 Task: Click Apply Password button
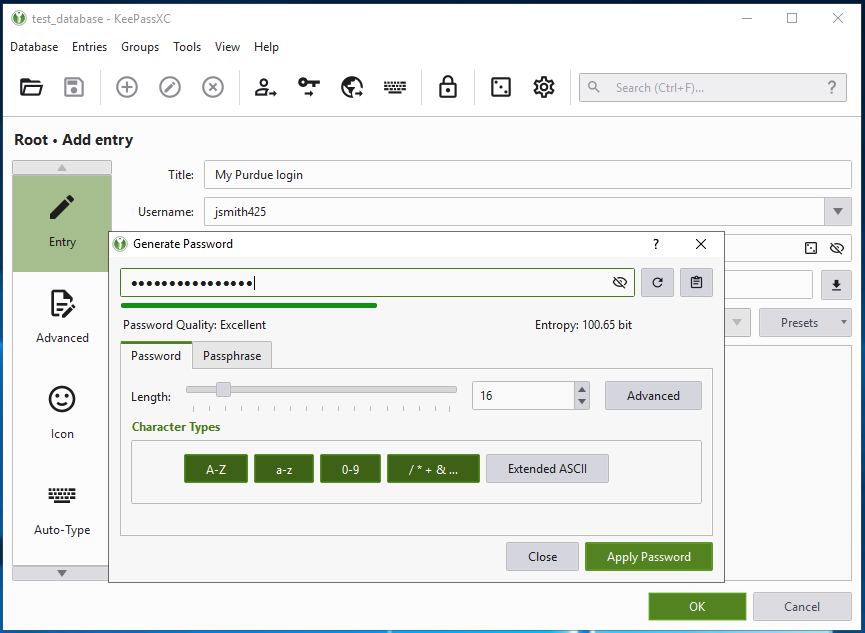(649, 557)
